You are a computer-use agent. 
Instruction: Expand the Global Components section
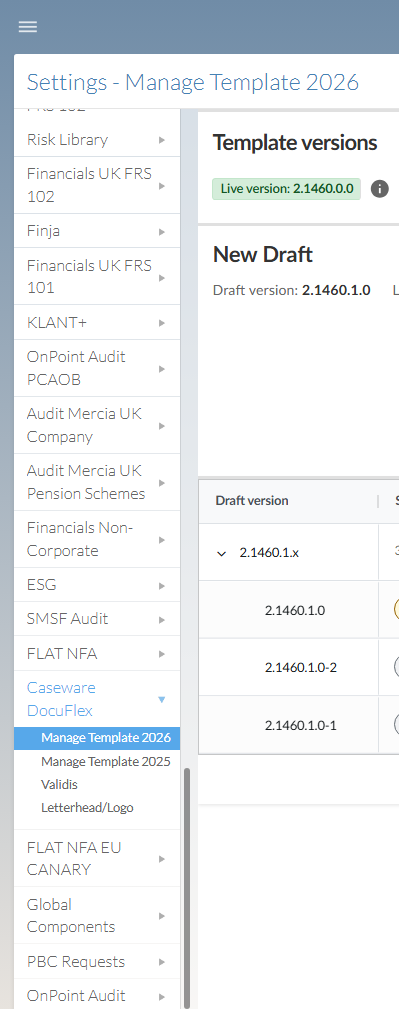[97, 916]
